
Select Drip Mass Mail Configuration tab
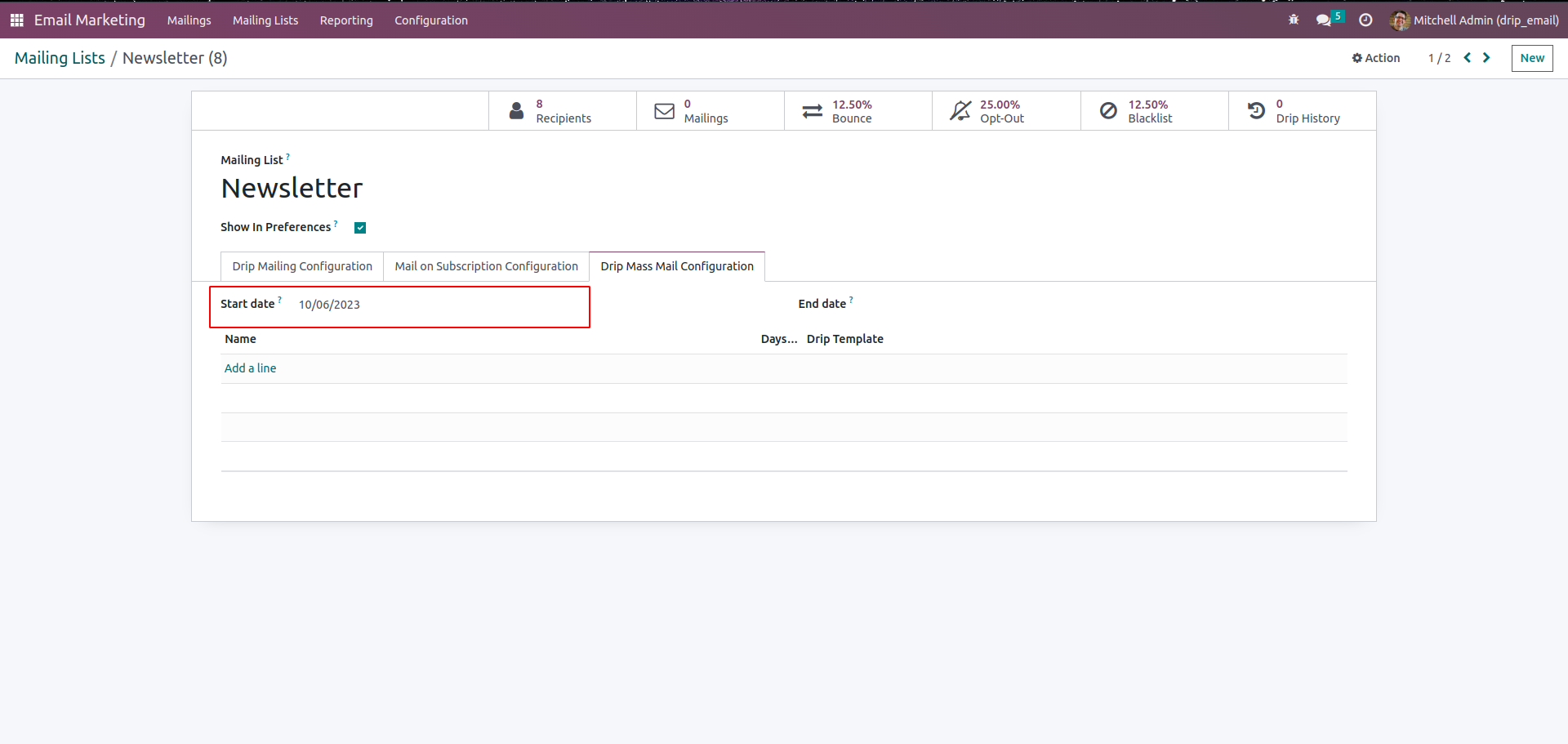[x=677, y=266]
